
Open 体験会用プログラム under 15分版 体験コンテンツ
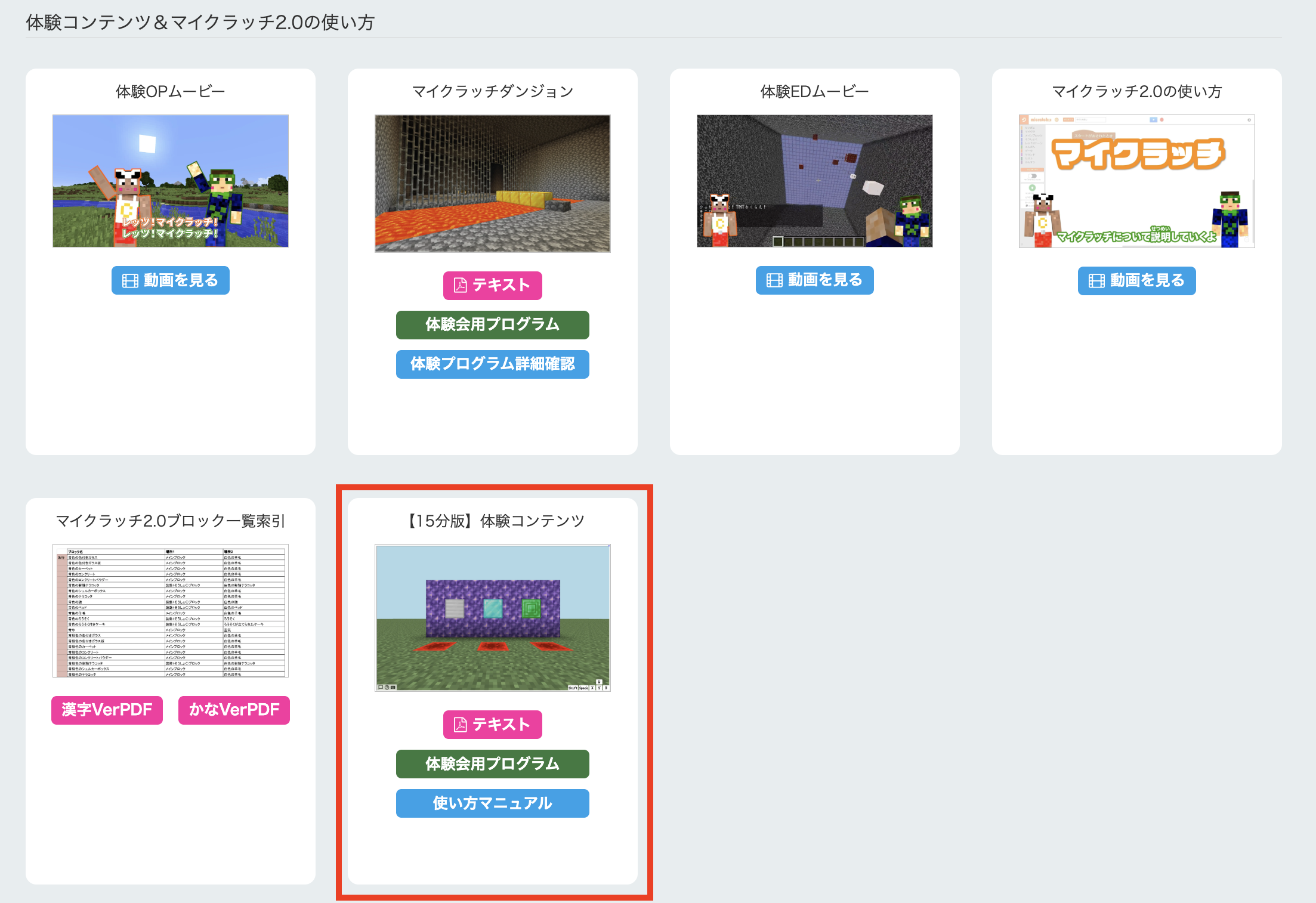492,764
